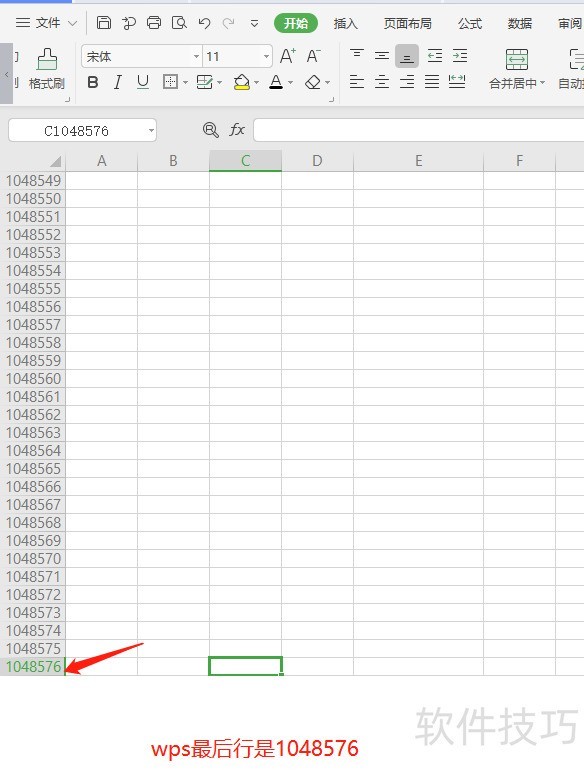Select column B header
This screenshot has width=584, height=770.
[173, 161]
